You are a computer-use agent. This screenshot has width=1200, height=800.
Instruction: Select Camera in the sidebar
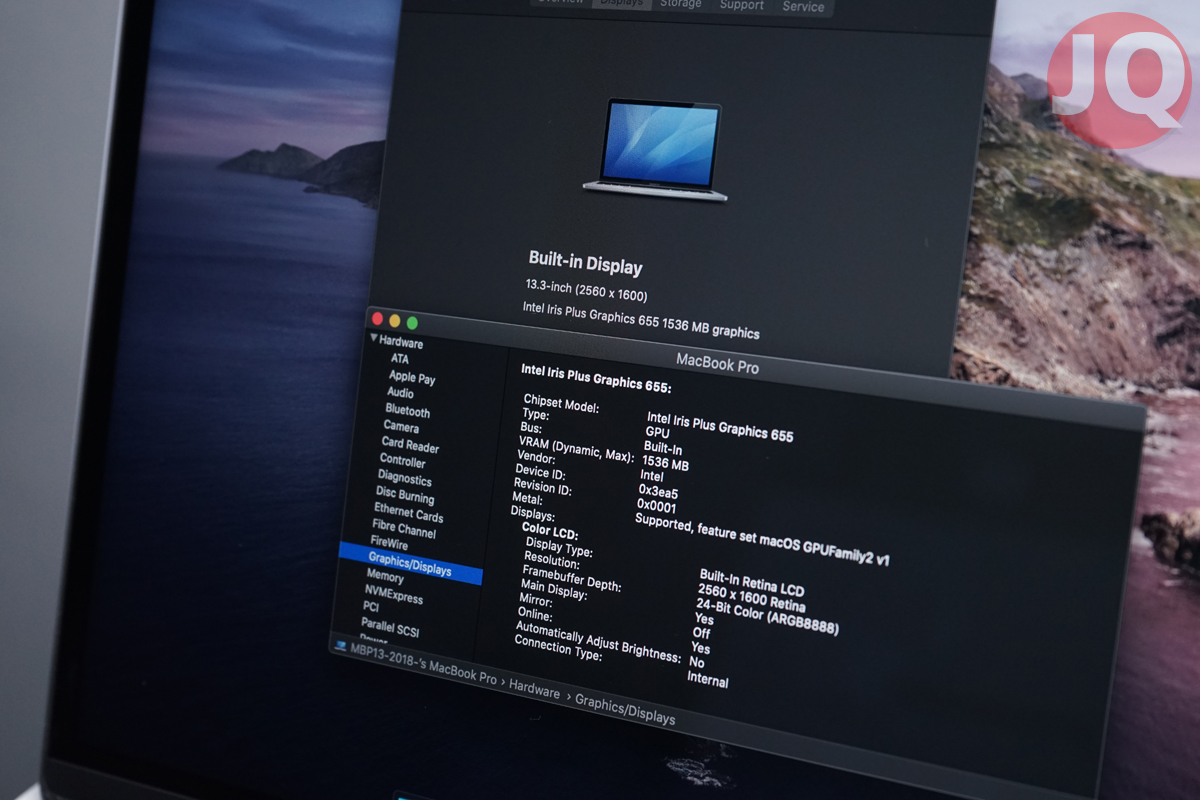tap(401, 427)
